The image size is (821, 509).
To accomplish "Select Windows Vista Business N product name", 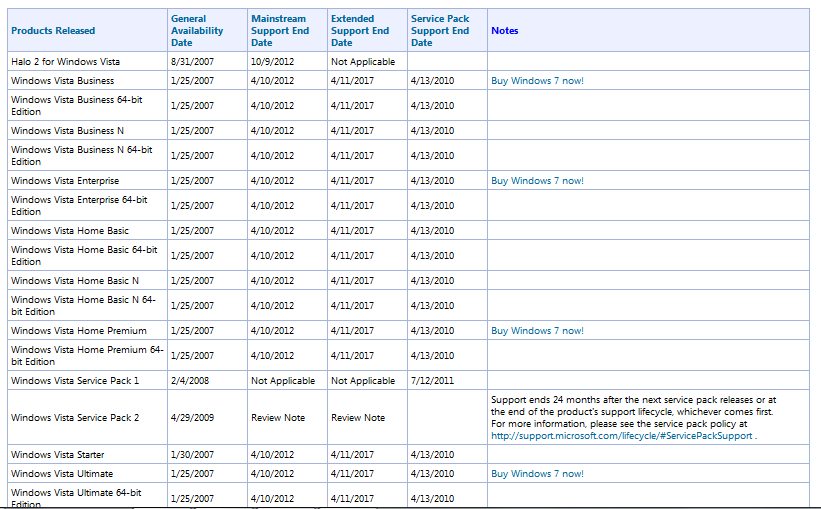I will point(68,131).
